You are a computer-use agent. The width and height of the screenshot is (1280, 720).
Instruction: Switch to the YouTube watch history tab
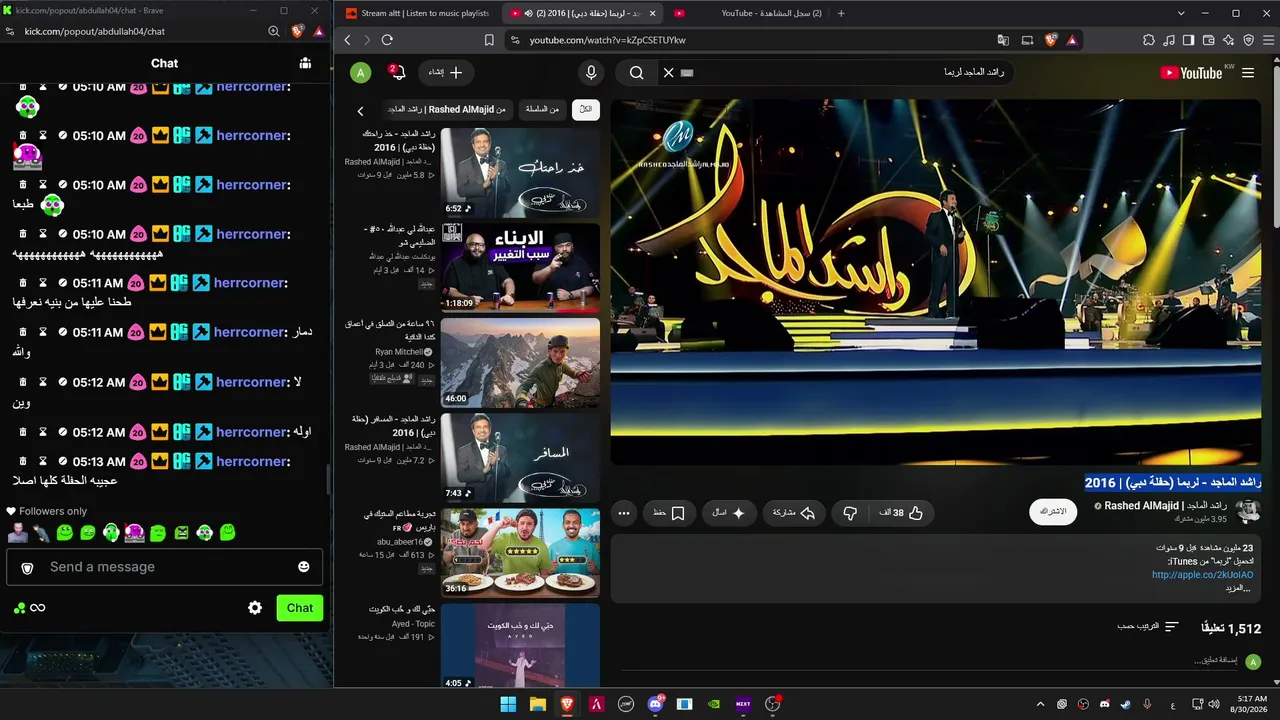(x=748, y=13)
